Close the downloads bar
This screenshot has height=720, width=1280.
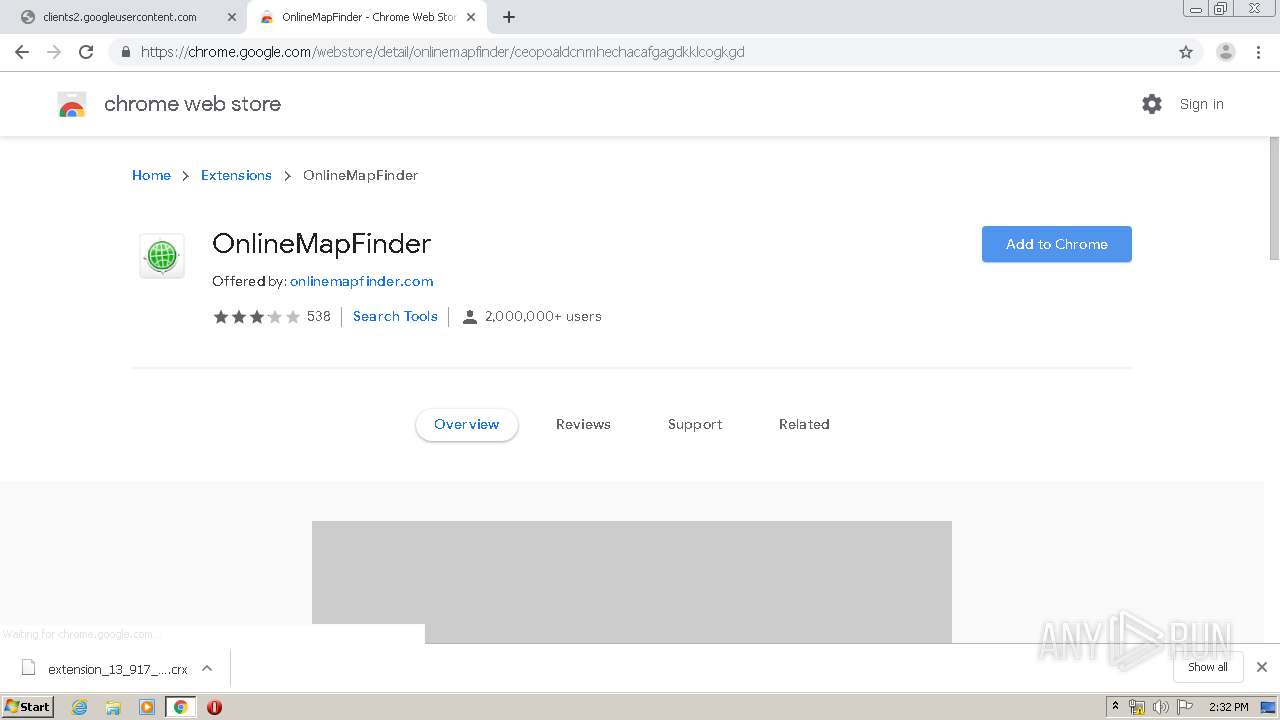pos(1262,667)
